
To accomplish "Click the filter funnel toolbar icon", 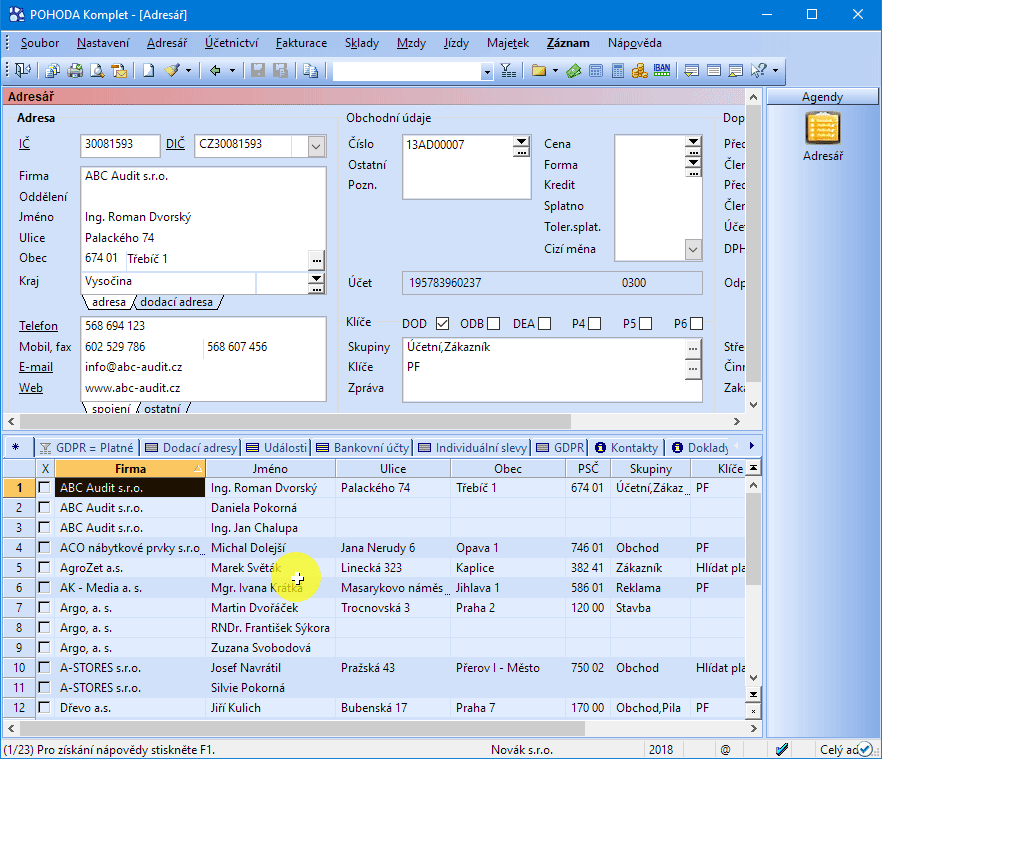I will tap(508, 70).
